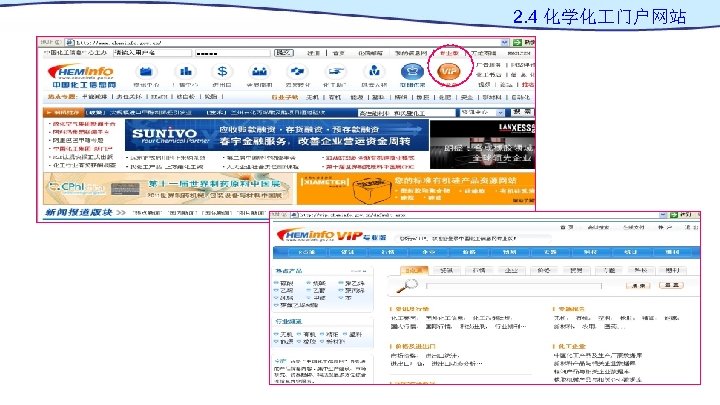Viewport: 720px width, 405px height.
Task: Open the SUNIVO blue banner ad
Action: coord(276,135)
